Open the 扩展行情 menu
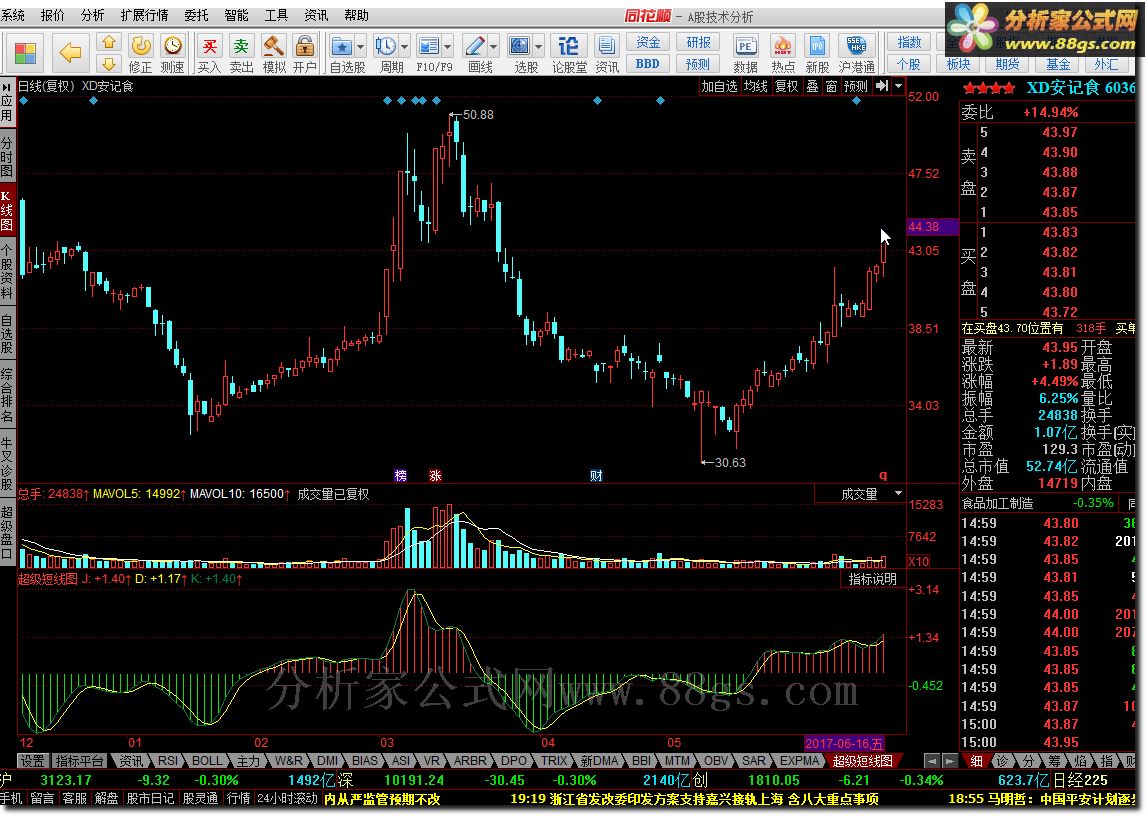This screenshot has height=816, width=1147. point(144,15)
